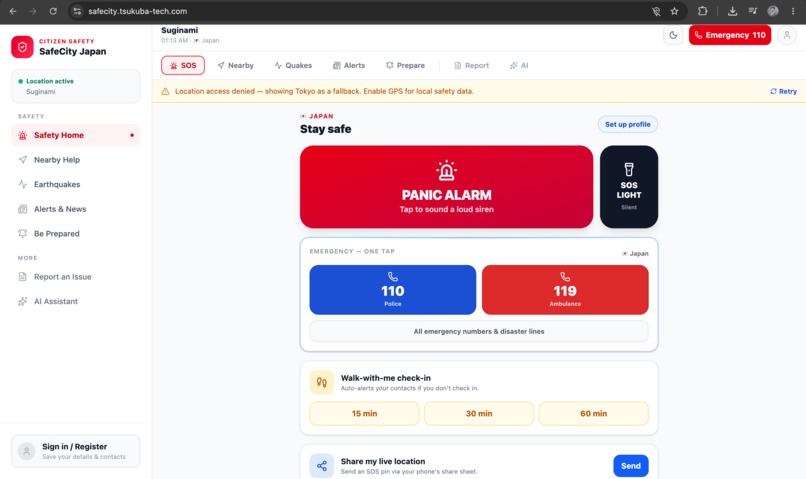Select the SOS tab
Screen dimensions: 806x479
183,65
